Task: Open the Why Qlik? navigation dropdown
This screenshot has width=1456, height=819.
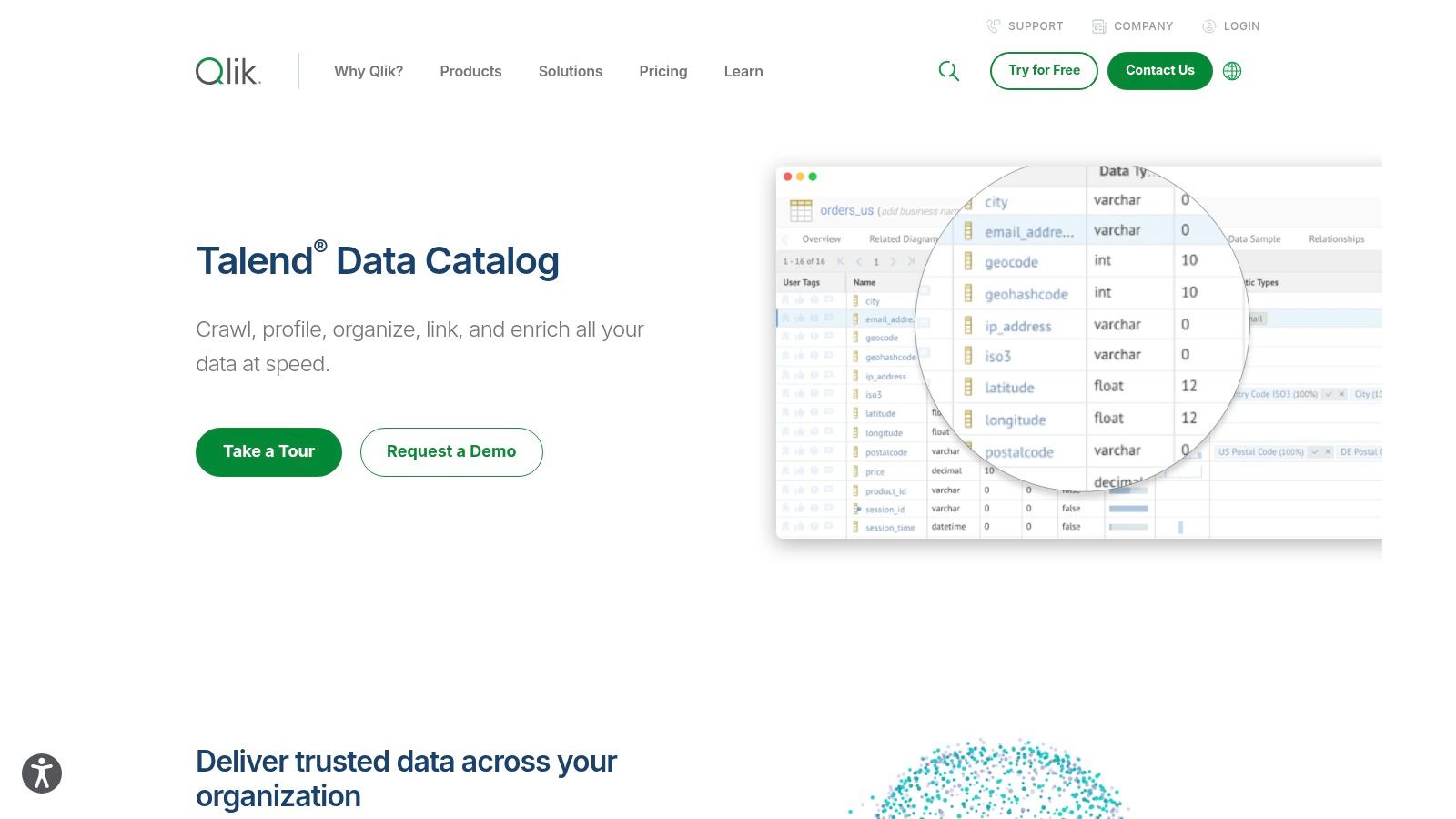Action: point(369,71)
